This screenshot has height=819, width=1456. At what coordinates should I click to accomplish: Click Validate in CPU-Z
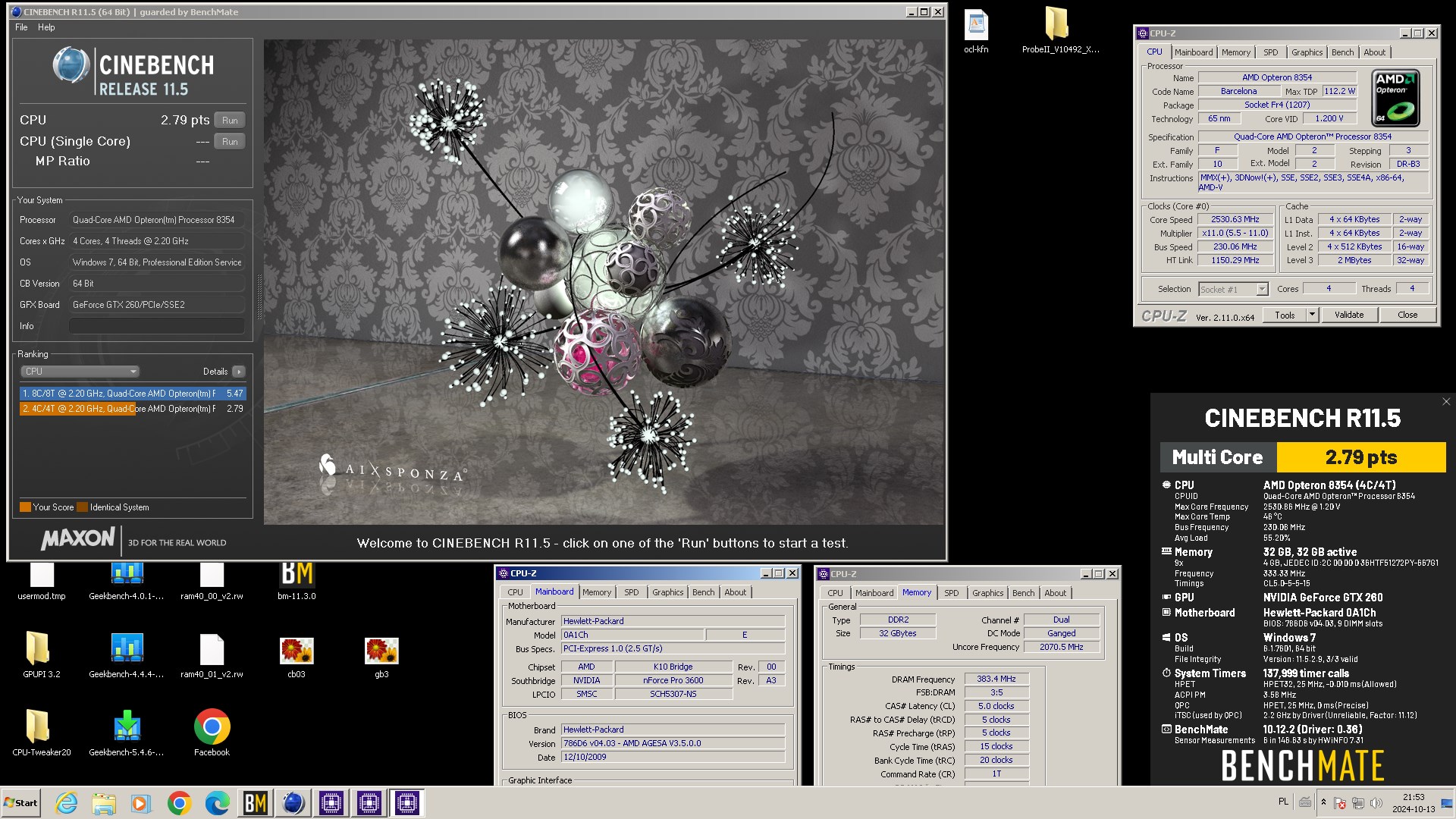click(x=1348, y=315)
